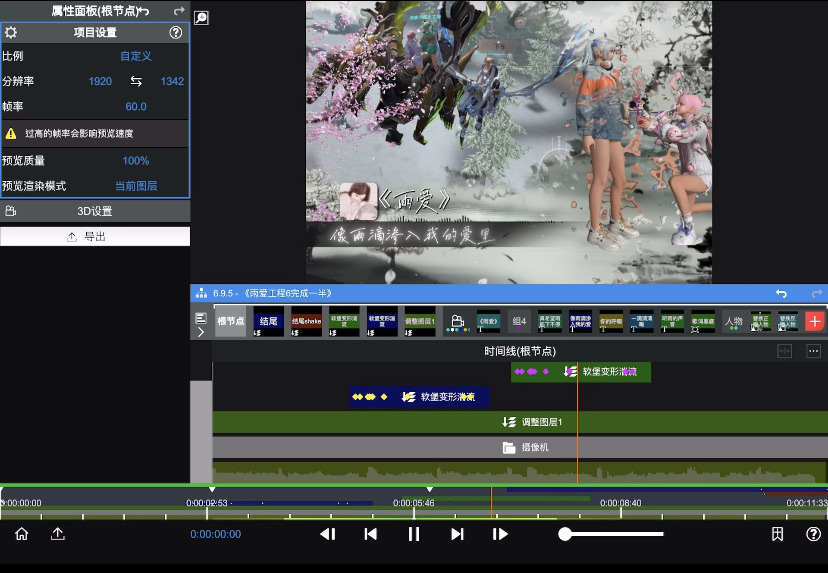Select blue 软便变形 clip on timeline

(419, 397)
